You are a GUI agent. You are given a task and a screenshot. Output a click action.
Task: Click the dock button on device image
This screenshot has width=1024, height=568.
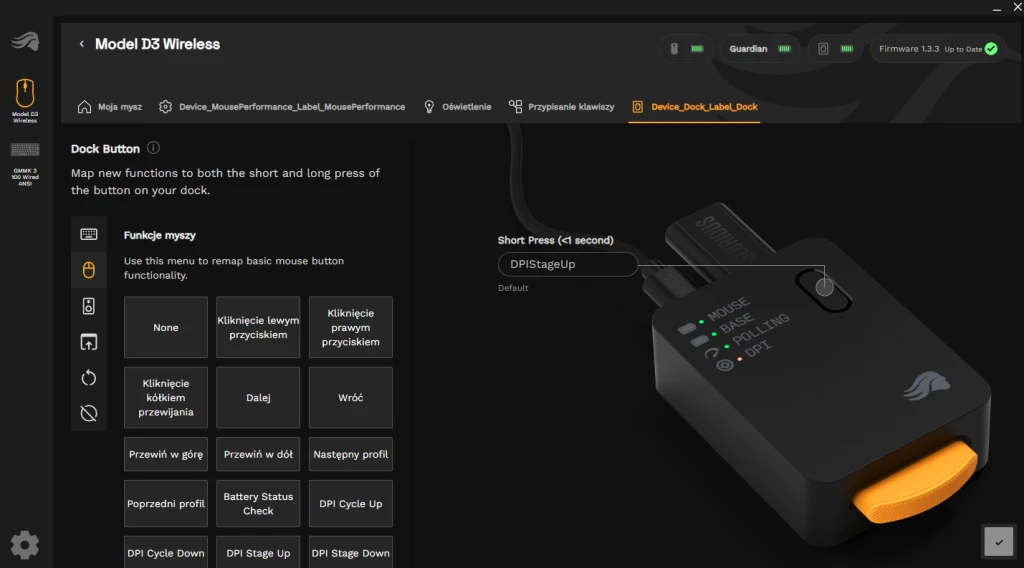pos(824,288)
